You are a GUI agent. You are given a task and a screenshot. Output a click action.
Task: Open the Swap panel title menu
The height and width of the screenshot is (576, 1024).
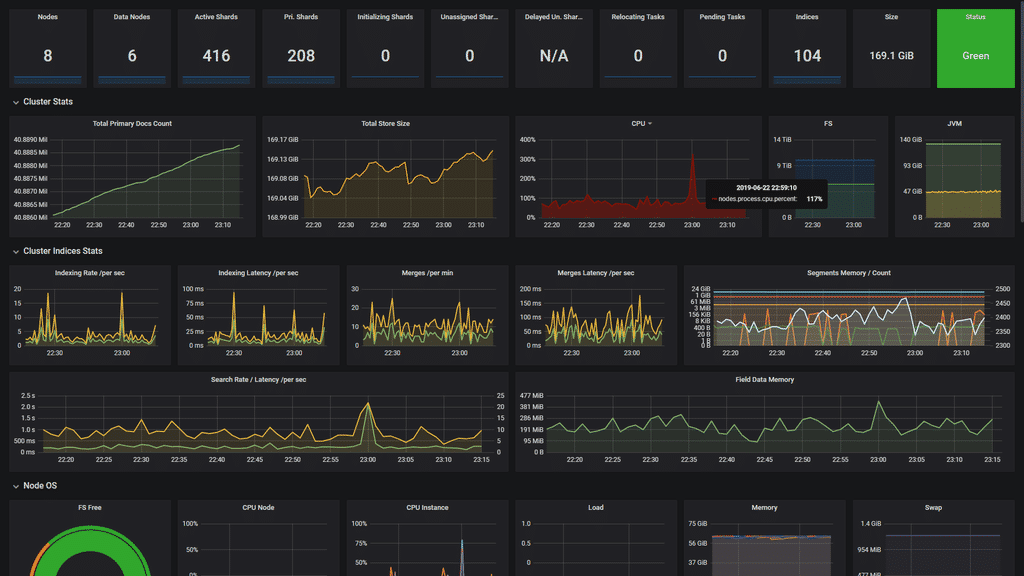(x=933, y=507)
